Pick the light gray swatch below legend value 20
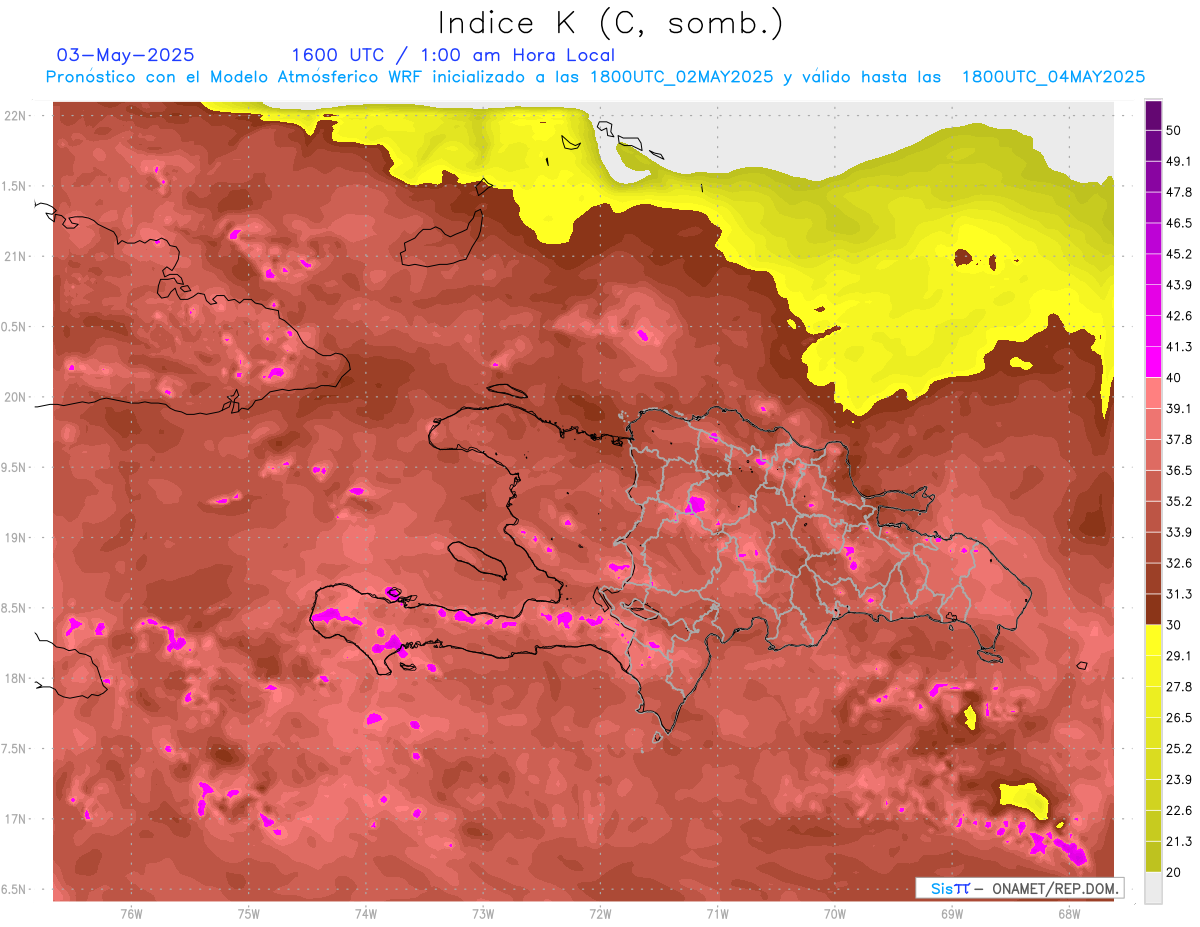This screenshot has width=1200, height=927. [x=1153, y=888]
